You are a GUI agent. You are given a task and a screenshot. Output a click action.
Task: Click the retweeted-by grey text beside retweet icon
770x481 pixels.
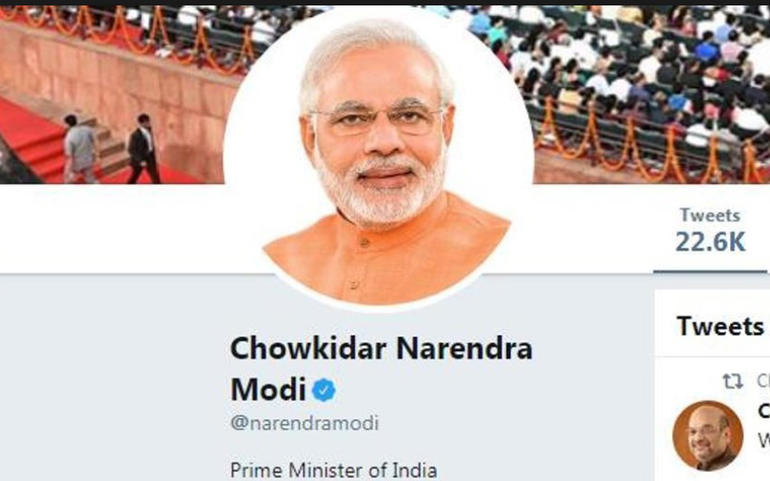(763, 381)
